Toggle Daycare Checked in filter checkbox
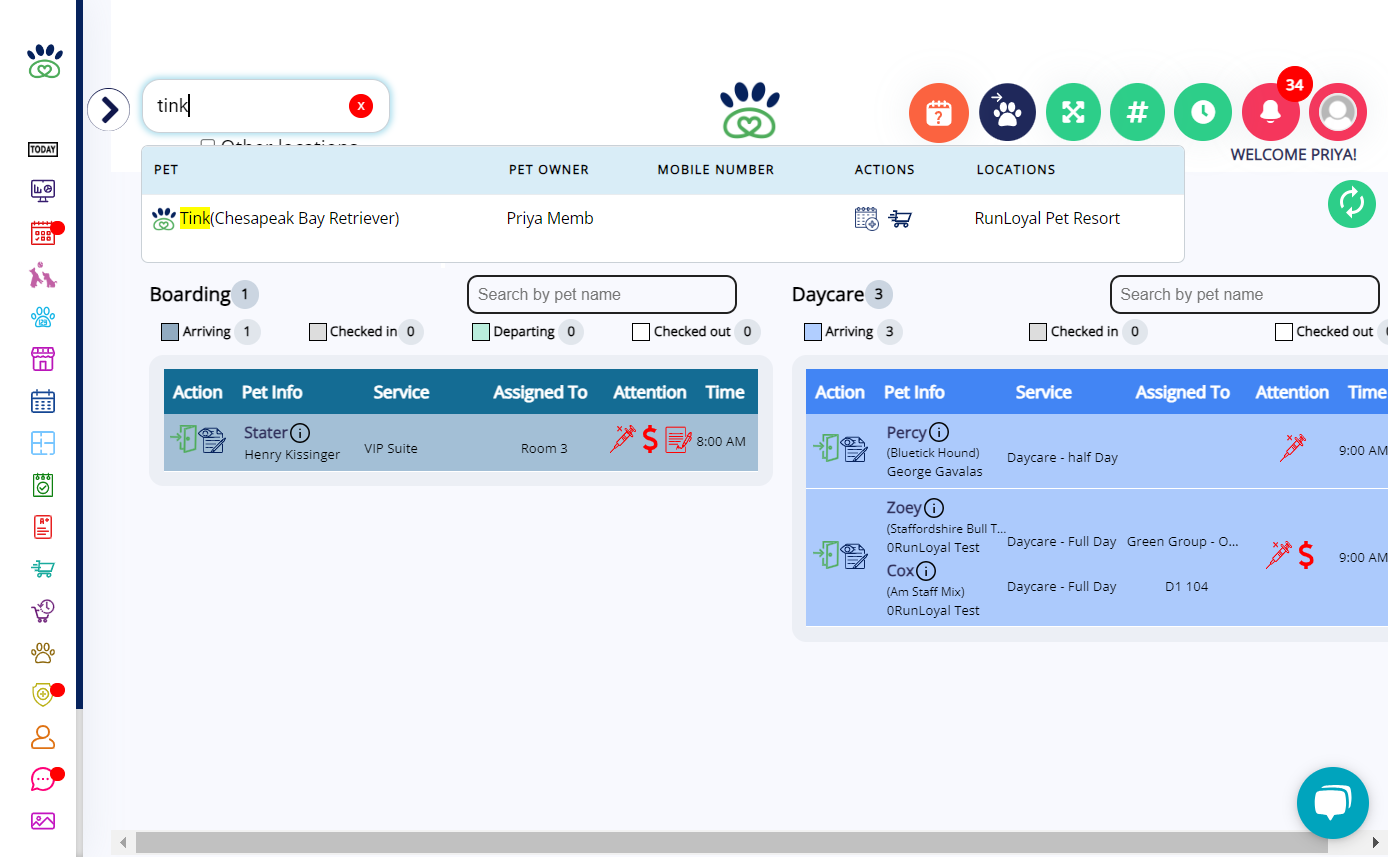1388x857 pixels. (1038, 332)
